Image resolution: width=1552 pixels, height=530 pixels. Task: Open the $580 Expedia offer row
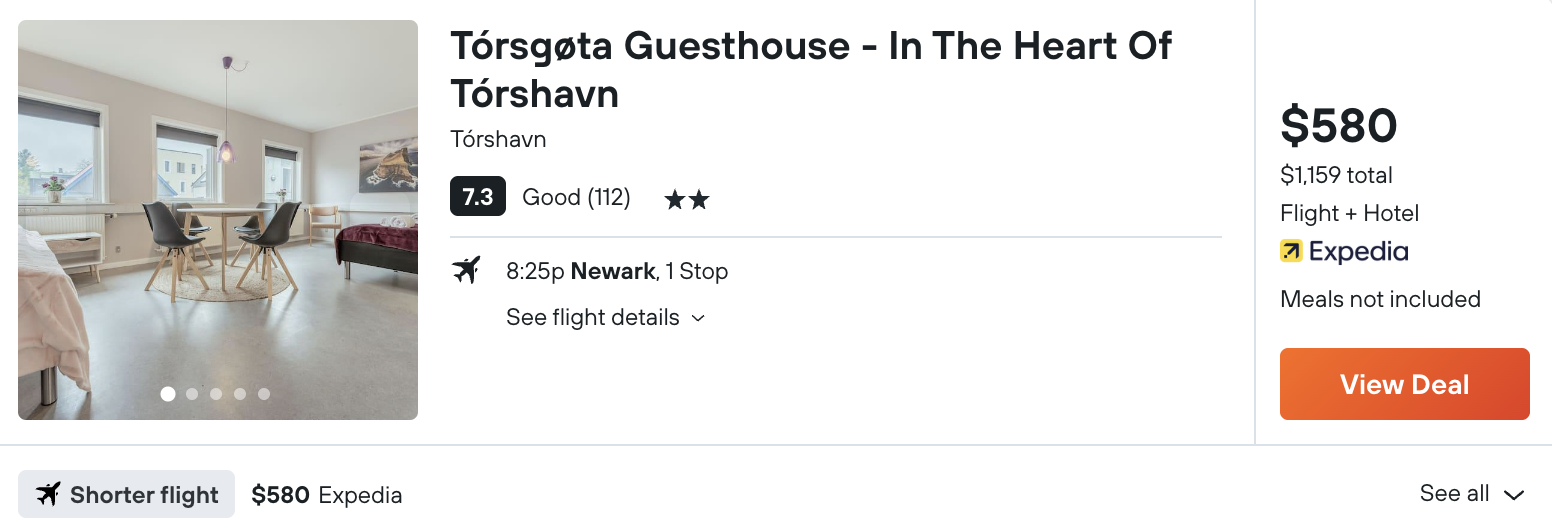(327, 494)
